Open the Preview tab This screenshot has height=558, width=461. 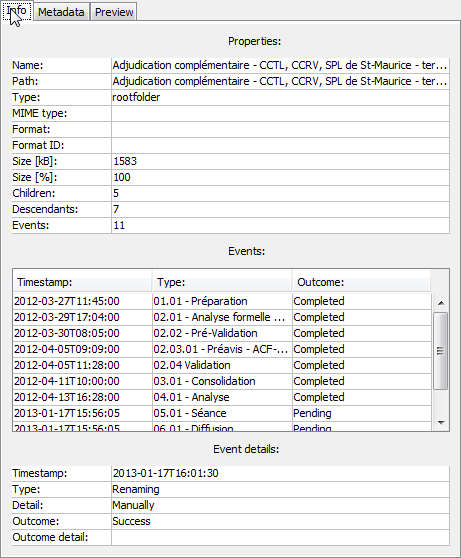(x=114, y=12)
